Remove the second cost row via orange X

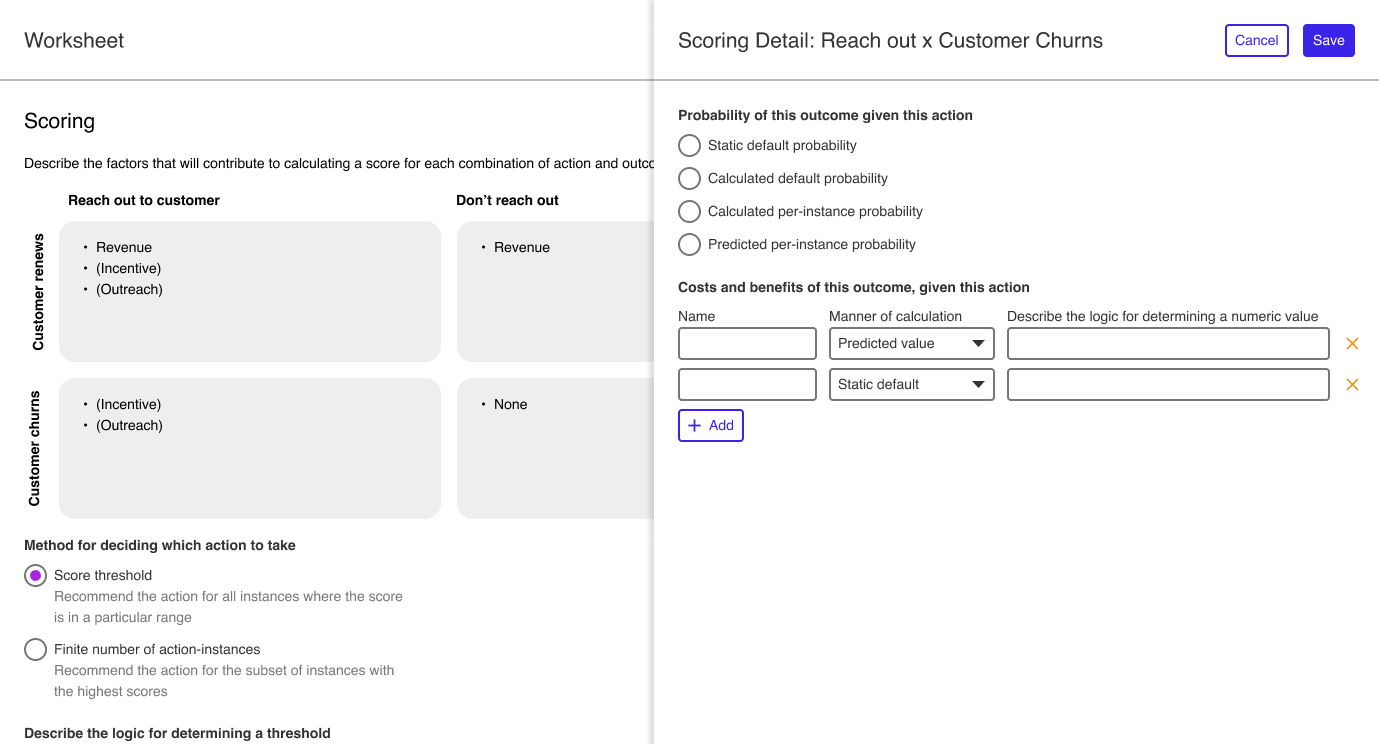(x=1352, y=384)
